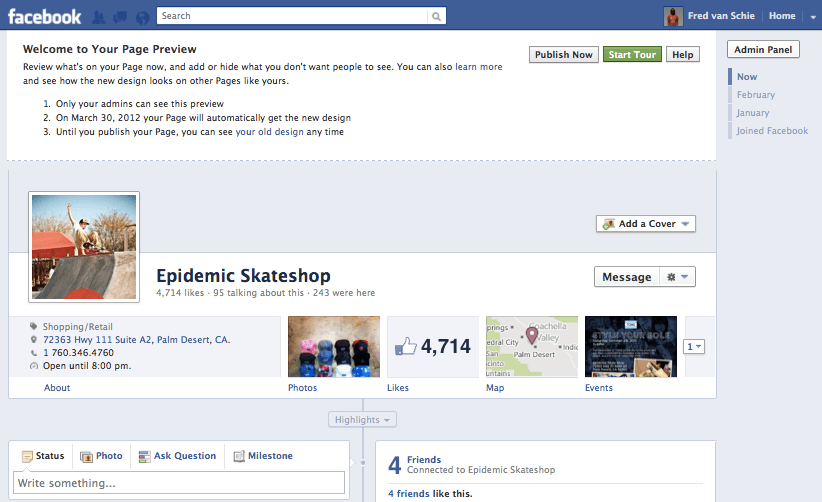Open the About link
This screenshot has height=502, width=822.
point(57,388)
